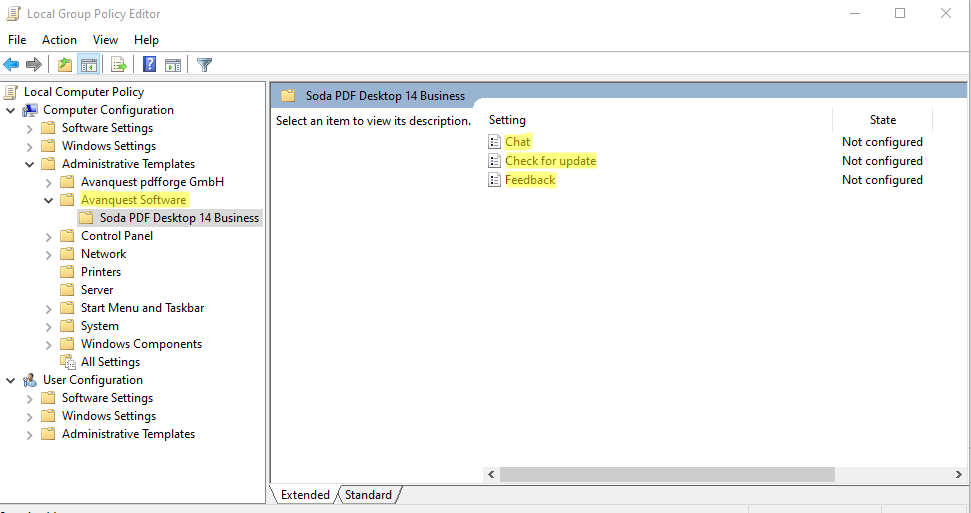This screenshot has width=971, height=513.
Task: Expand the Control Panel node
Action: click(x=49, y=237)
